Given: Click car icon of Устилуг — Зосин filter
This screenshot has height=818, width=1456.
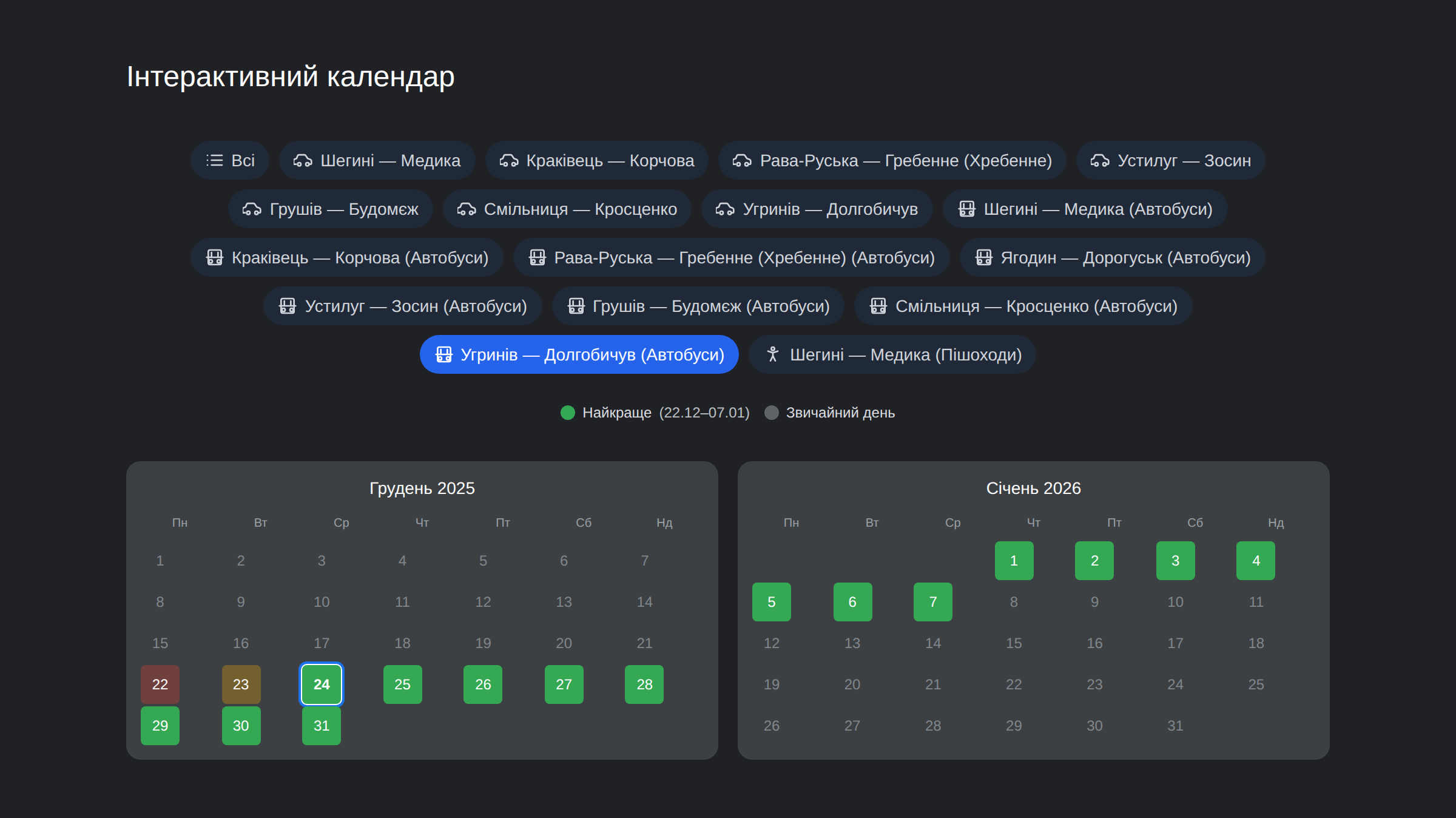Looking at the screenshot, I should [1099, 161].
